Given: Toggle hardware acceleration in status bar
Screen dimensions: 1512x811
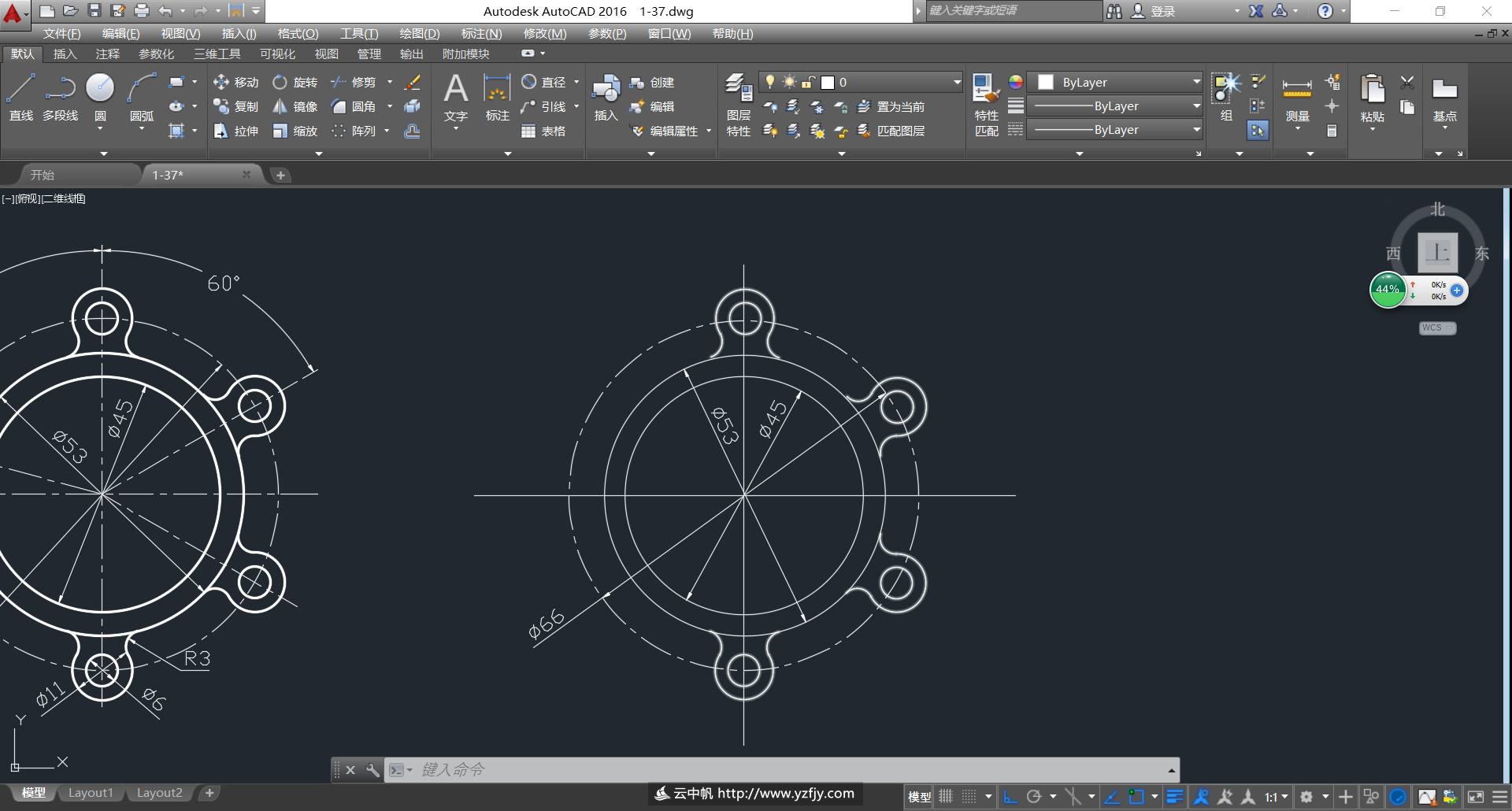Looking at the screenshot, I should [x=1398, y=797].
